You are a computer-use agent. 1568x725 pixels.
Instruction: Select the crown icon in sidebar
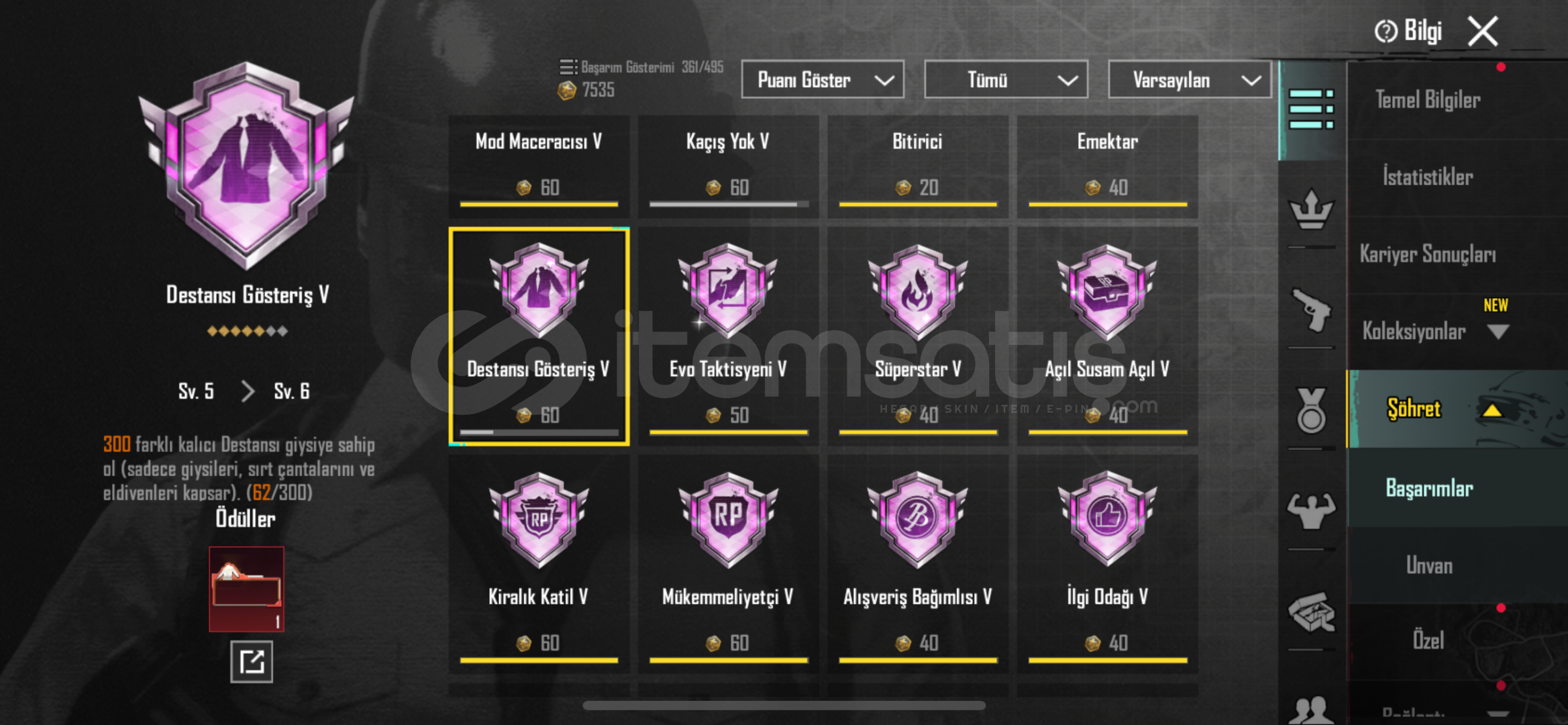point(1312,209)
